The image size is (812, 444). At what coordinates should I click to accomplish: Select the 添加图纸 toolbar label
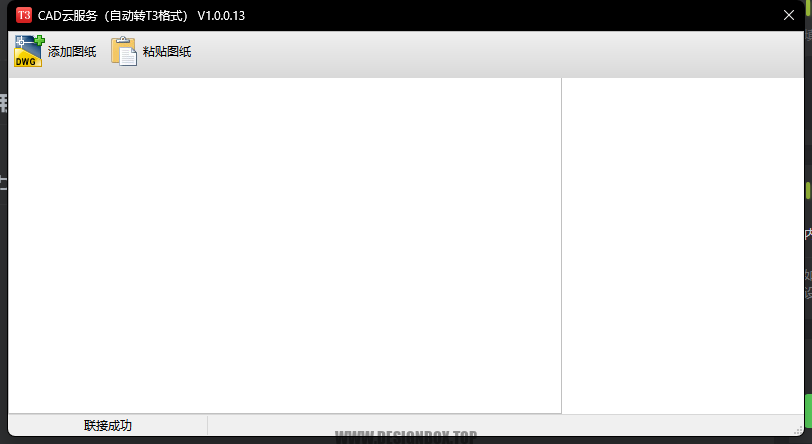(72, 51)
